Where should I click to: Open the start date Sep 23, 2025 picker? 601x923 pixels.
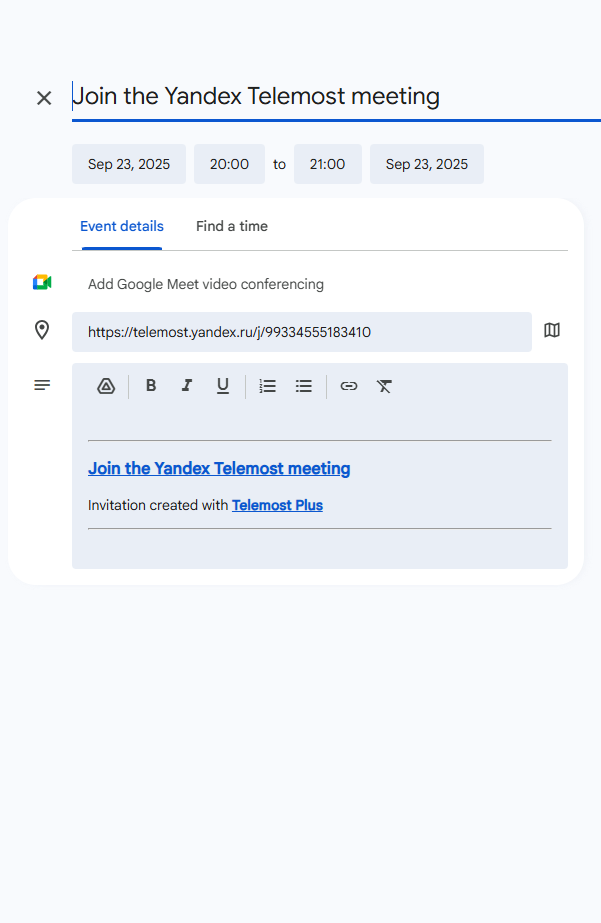(129, 164)
